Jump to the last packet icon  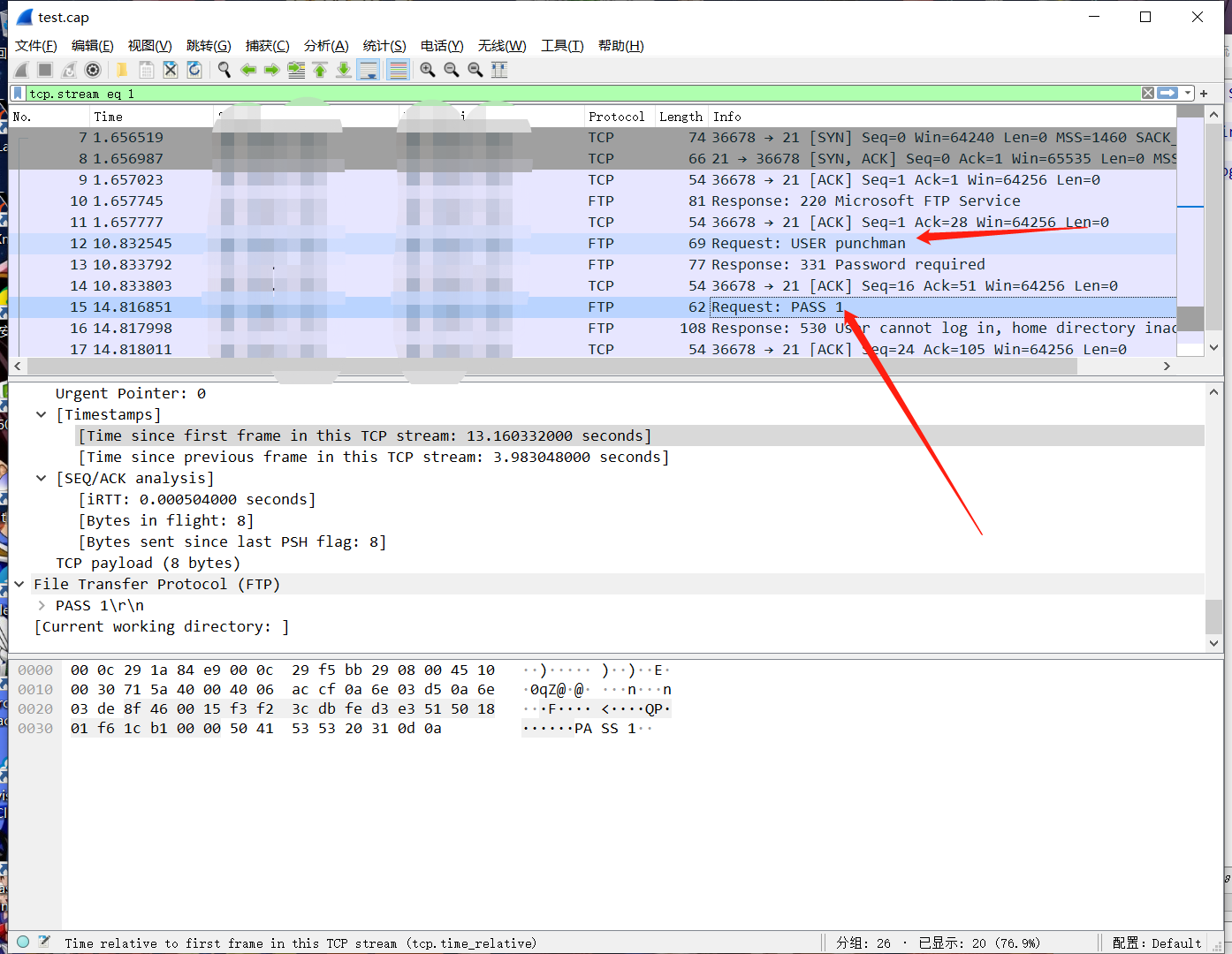coord(344,70)
